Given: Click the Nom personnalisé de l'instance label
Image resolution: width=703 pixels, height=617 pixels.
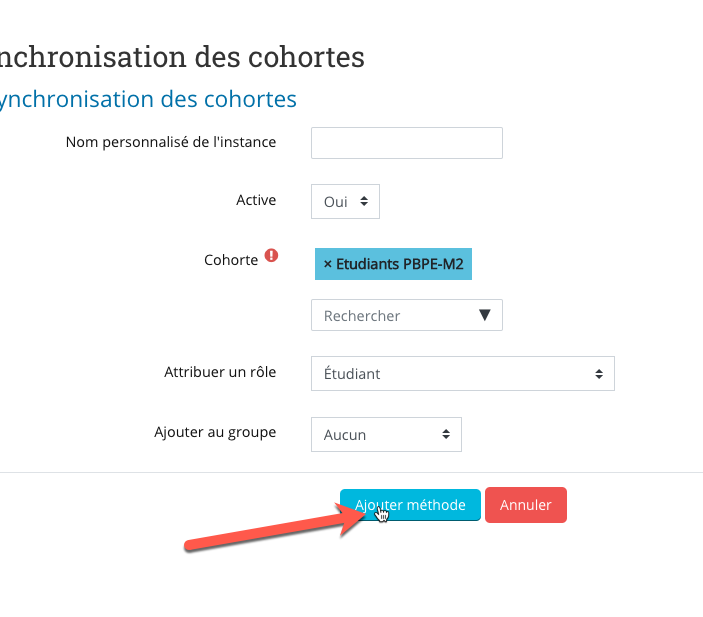Looking at the screenshot, I should pos(171,142).
